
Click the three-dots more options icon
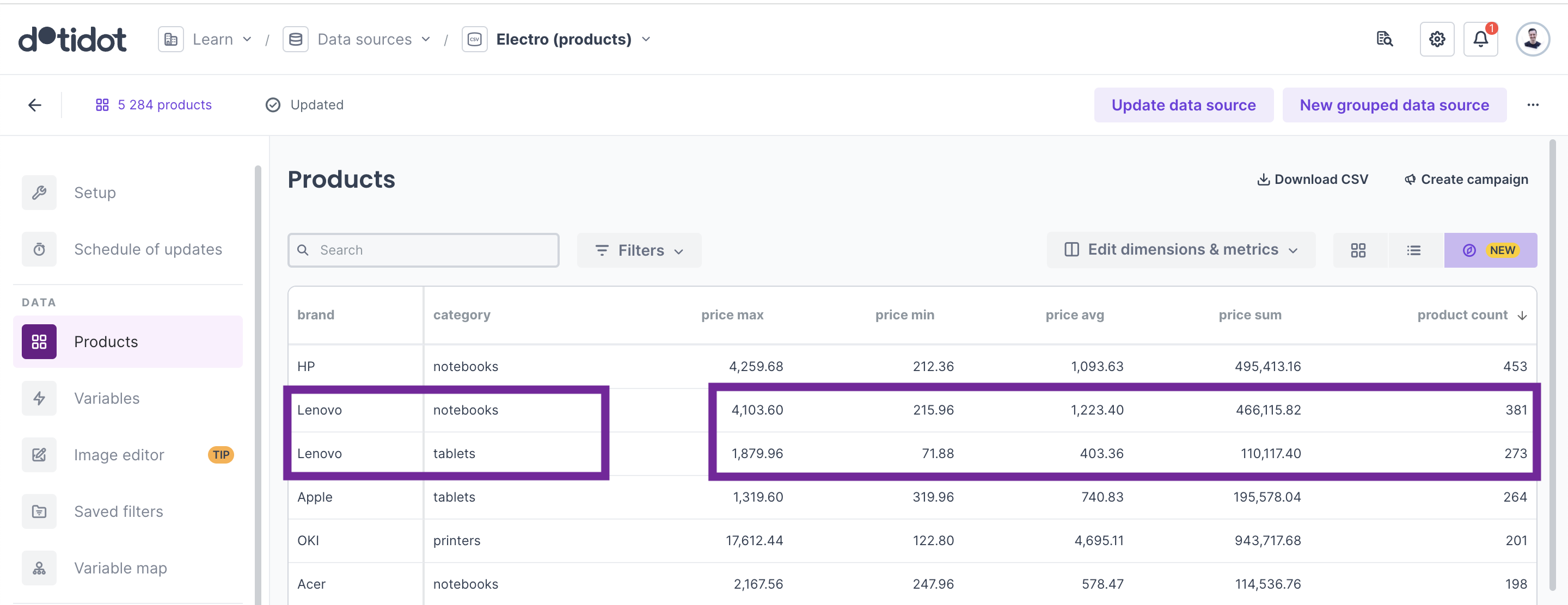coord(1532,104)
